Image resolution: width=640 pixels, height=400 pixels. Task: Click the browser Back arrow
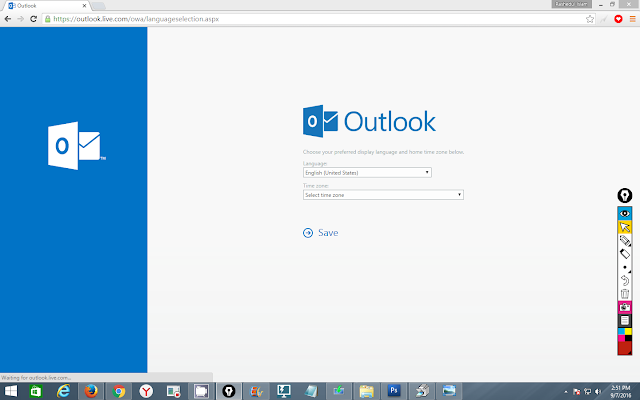pyautogui.click(x=8, y=19)
